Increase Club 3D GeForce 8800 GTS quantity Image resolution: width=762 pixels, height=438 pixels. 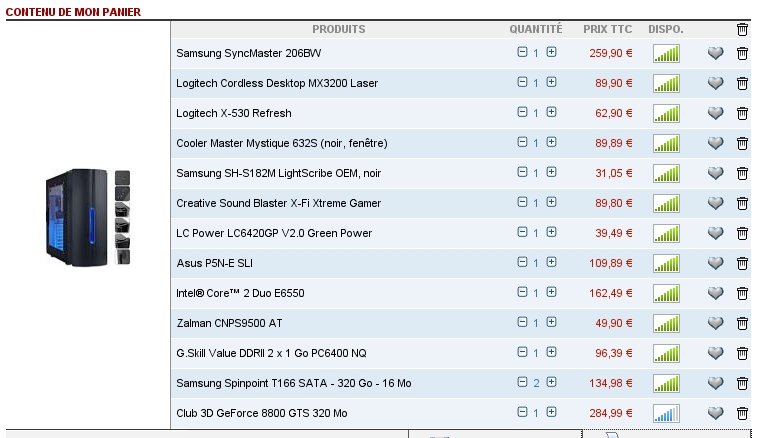551,412
